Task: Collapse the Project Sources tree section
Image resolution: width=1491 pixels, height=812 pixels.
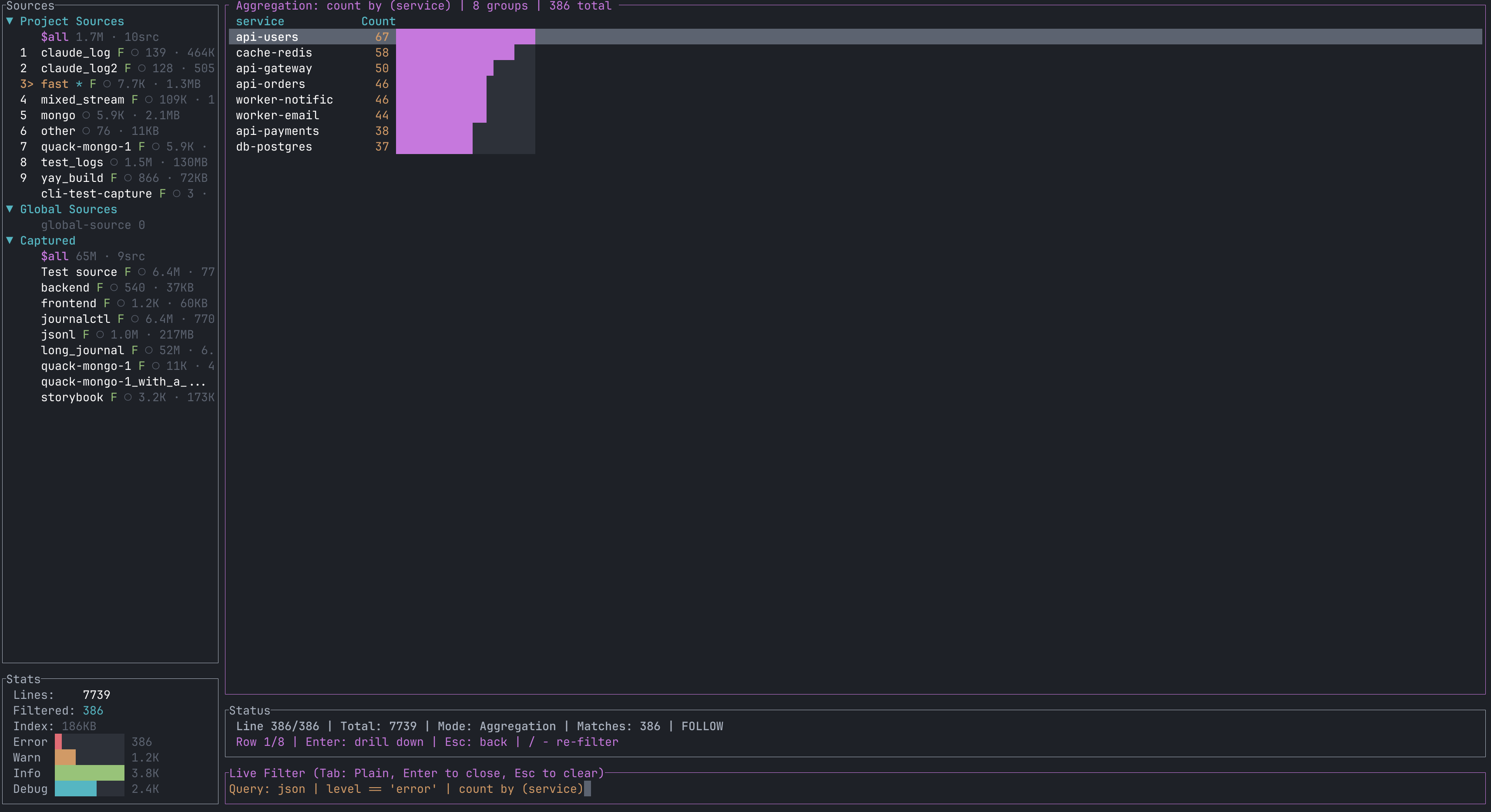Action: [10, 21]
